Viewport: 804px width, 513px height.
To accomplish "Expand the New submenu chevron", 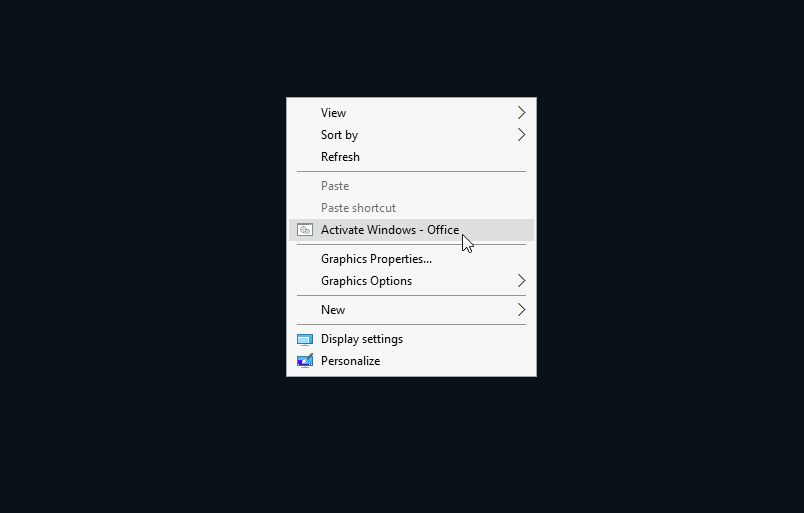I will click(x=521, y=310).
